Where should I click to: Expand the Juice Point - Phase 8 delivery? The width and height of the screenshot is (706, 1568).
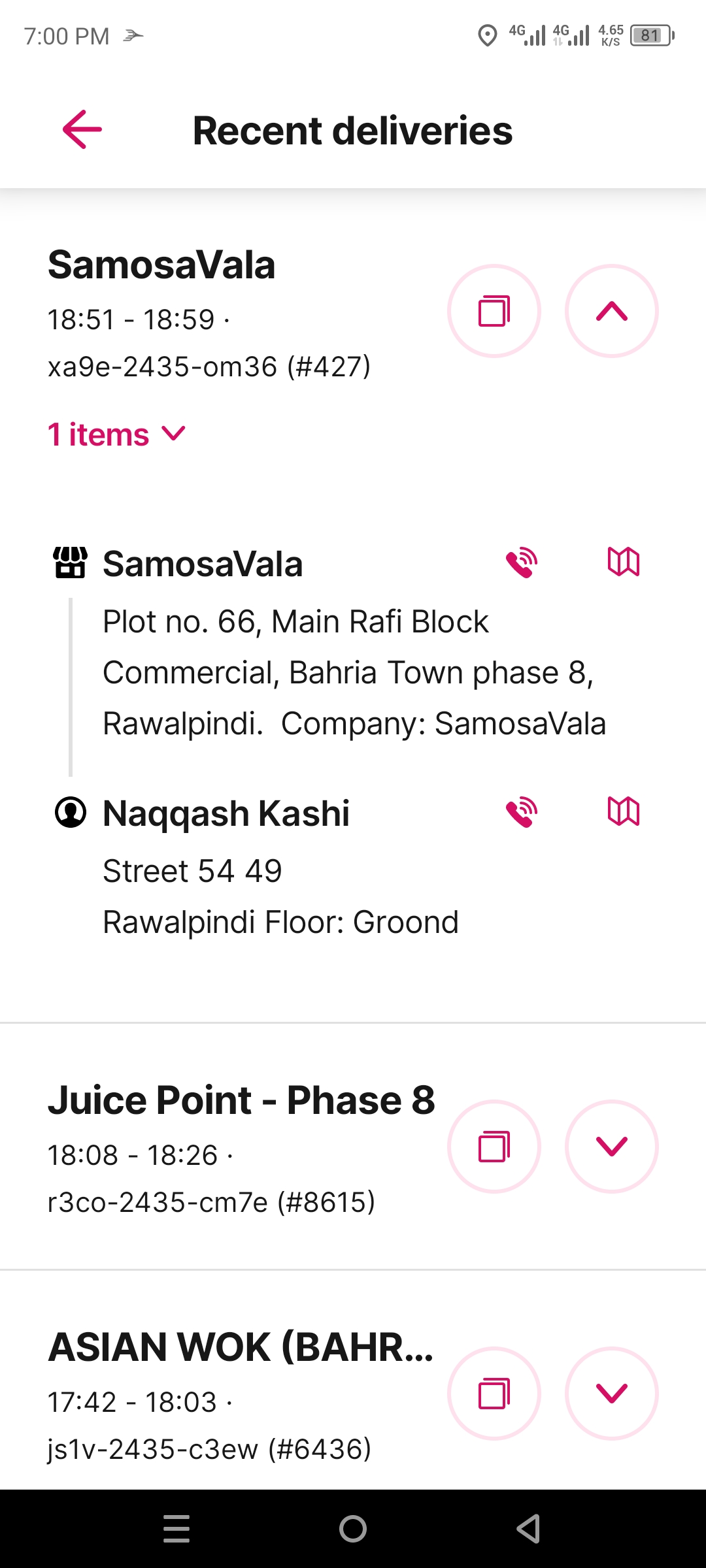point(612,1147)
